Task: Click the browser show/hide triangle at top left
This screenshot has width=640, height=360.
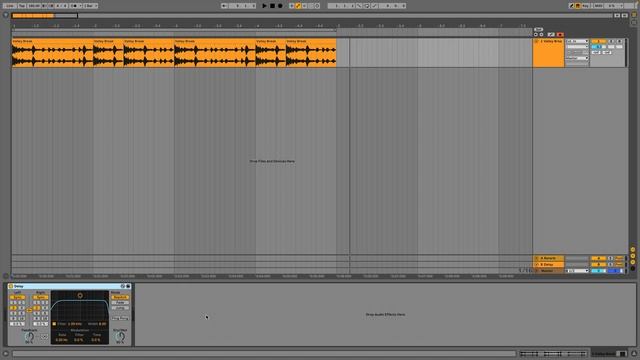Action: (x=5, y=15)
